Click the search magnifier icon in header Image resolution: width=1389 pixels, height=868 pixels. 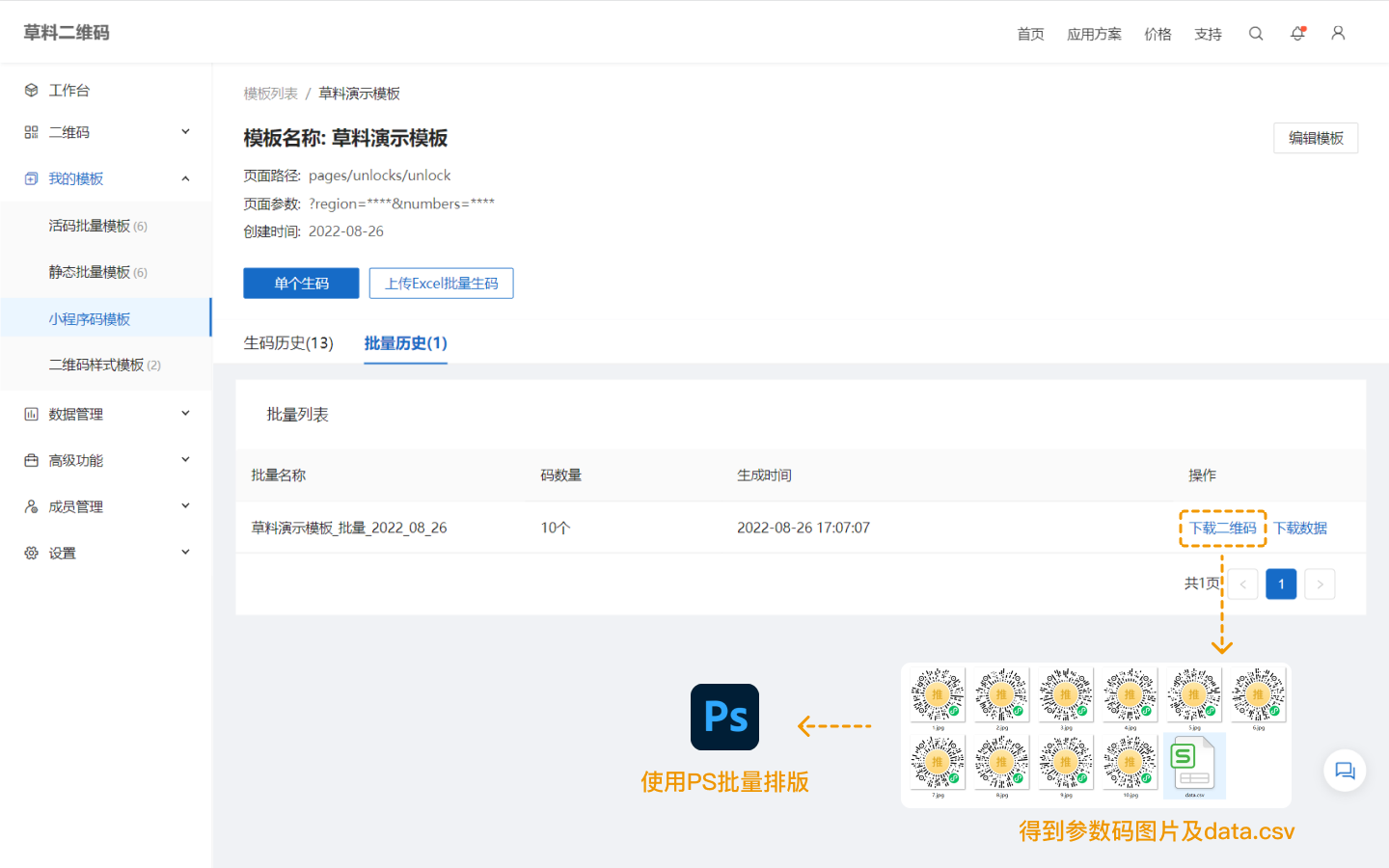pyautogui.click(x=1256, y=33)
